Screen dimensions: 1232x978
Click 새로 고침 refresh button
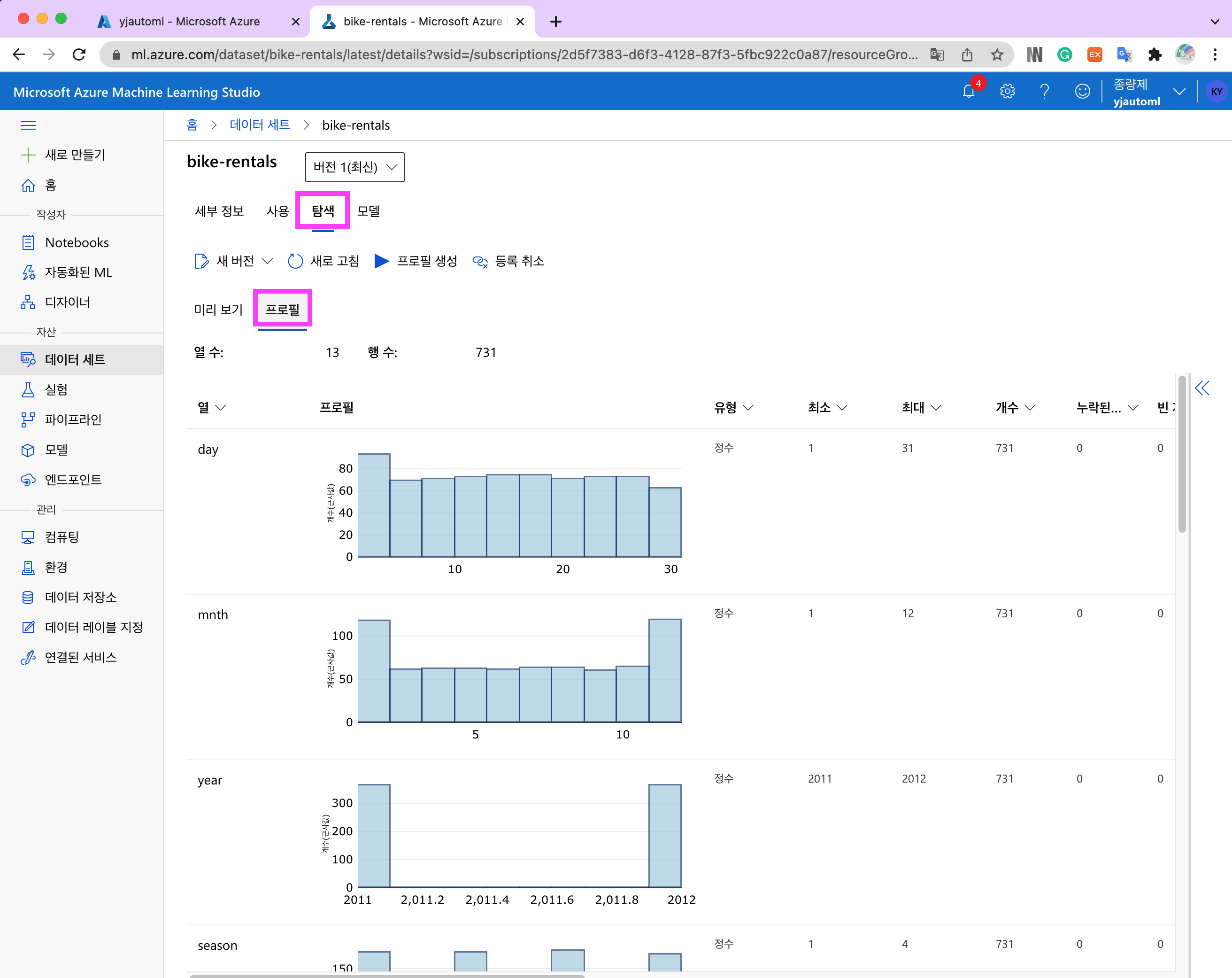click(324, 261)
